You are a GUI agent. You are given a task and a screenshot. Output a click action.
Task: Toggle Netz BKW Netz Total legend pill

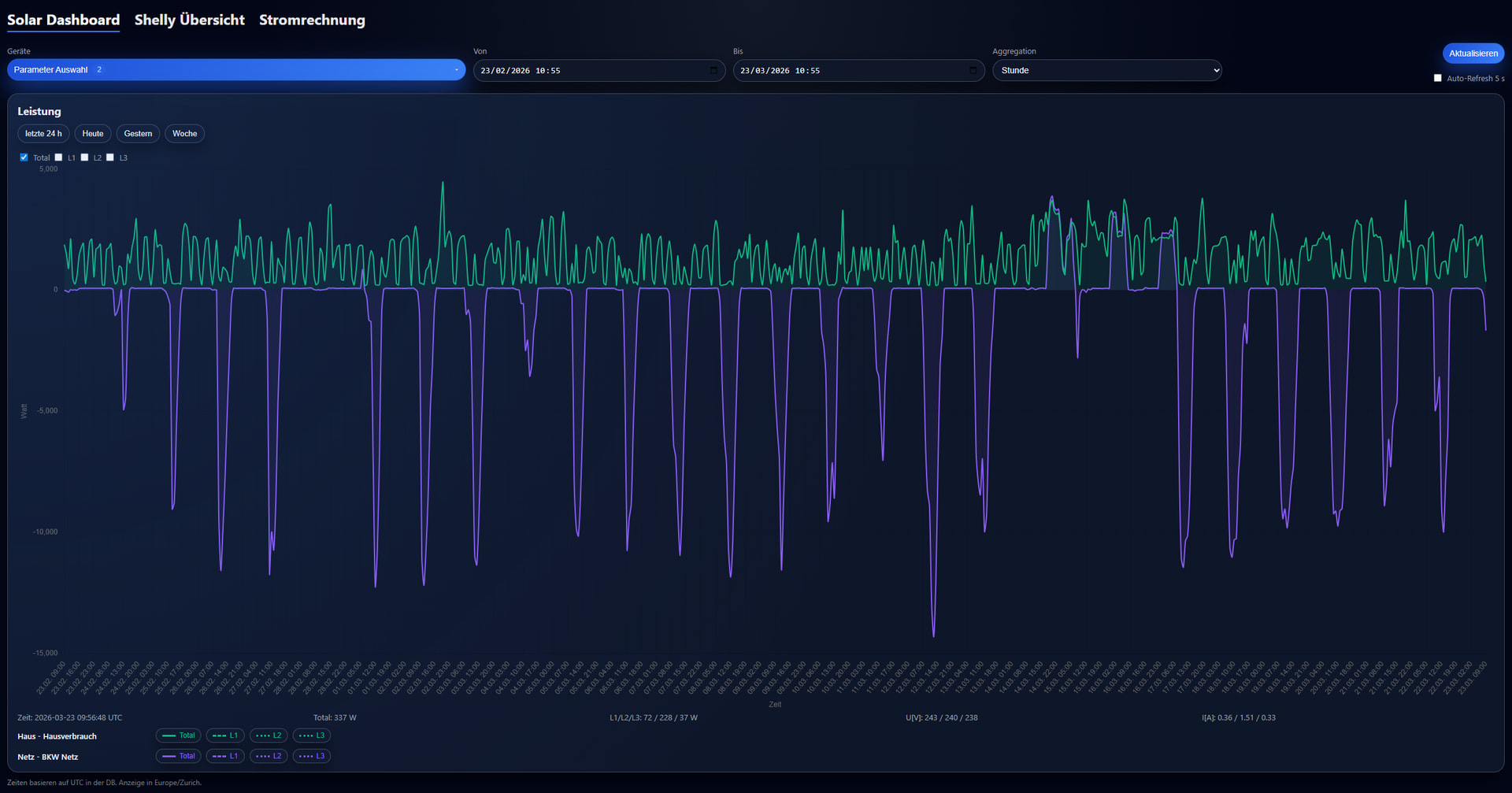[x=179, y=756]
